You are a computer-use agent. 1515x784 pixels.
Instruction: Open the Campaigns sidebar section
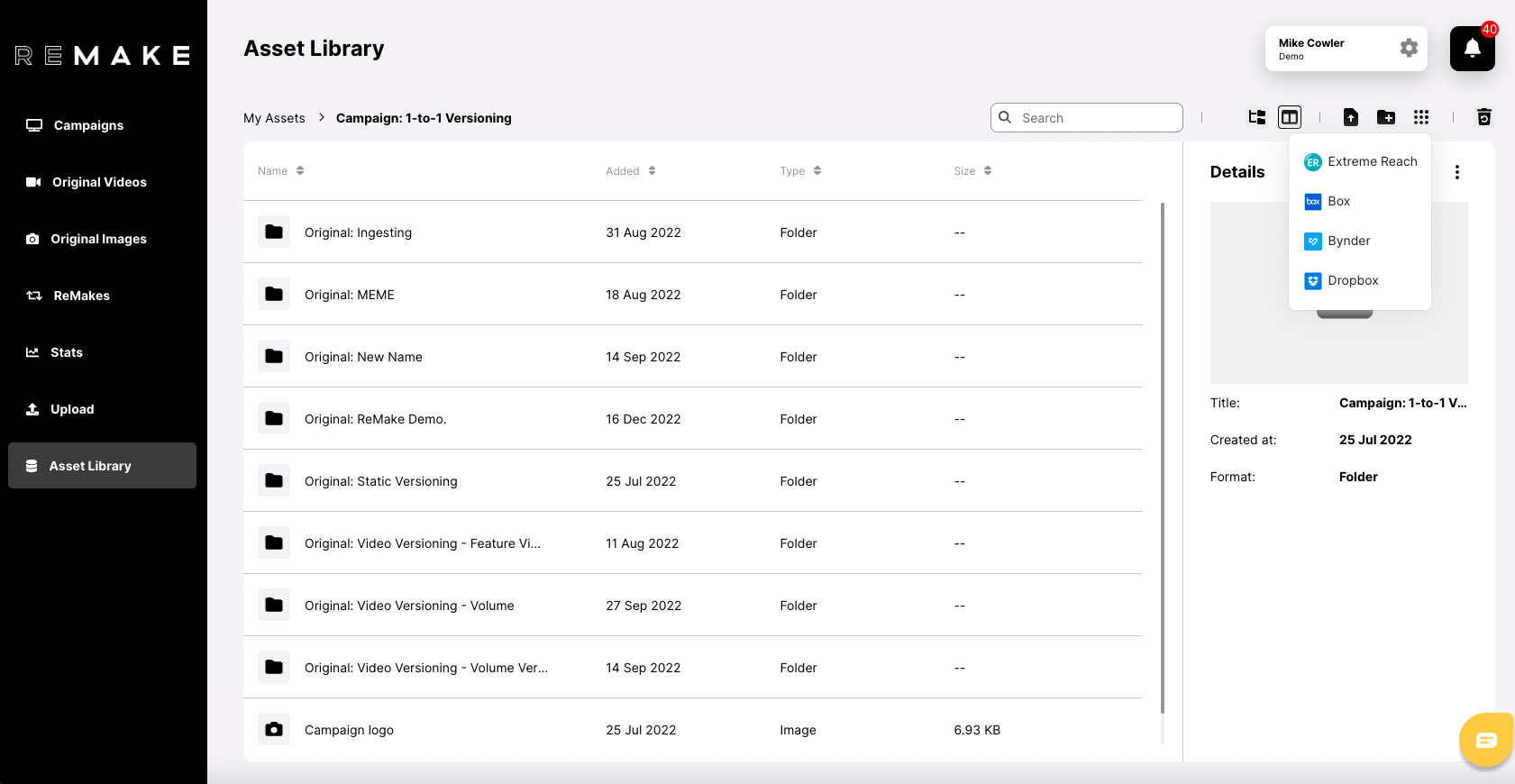[x=88, y=125]
